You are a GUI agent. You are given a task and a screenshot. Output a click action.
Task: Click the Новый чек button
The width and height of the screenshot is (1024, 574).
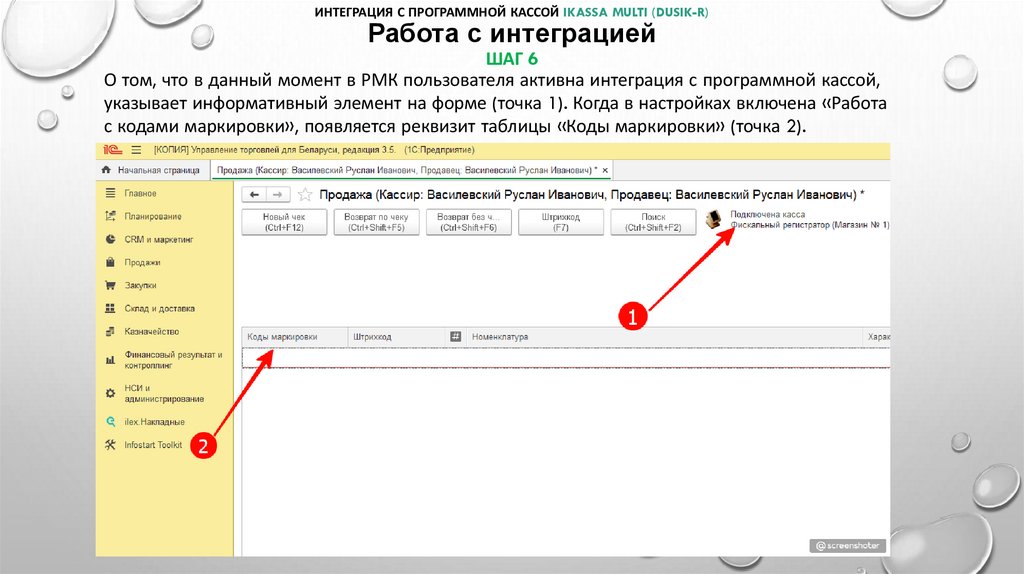pos(284,222)
